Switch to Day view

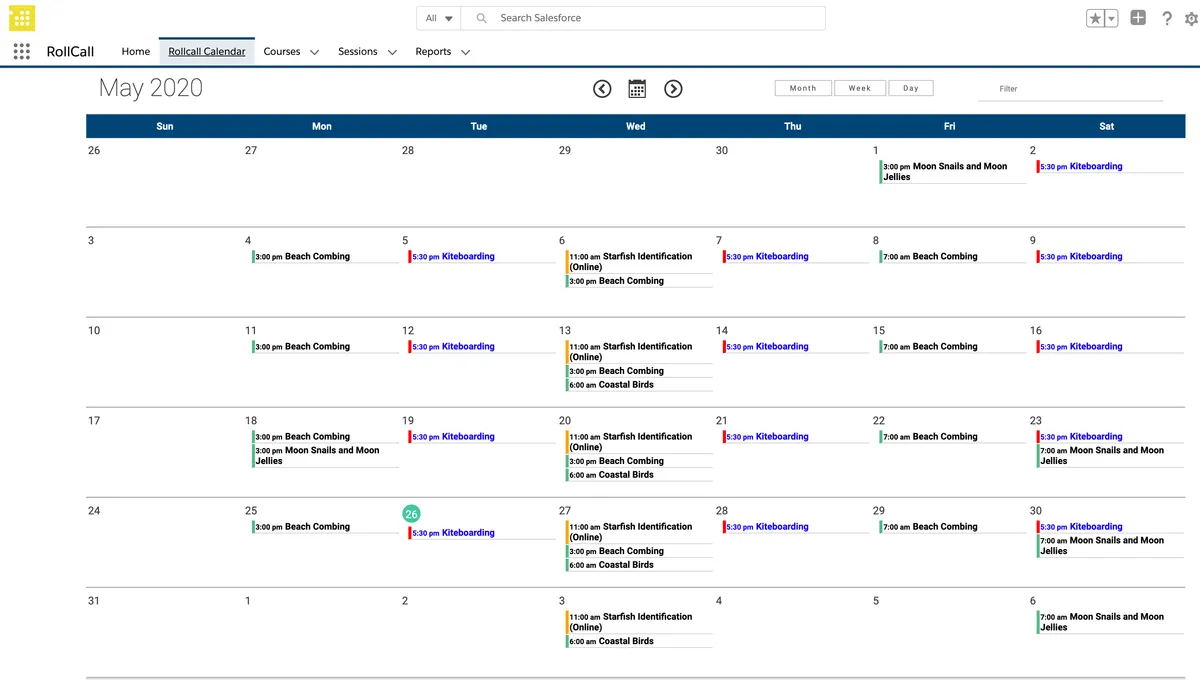click(911, 88)
